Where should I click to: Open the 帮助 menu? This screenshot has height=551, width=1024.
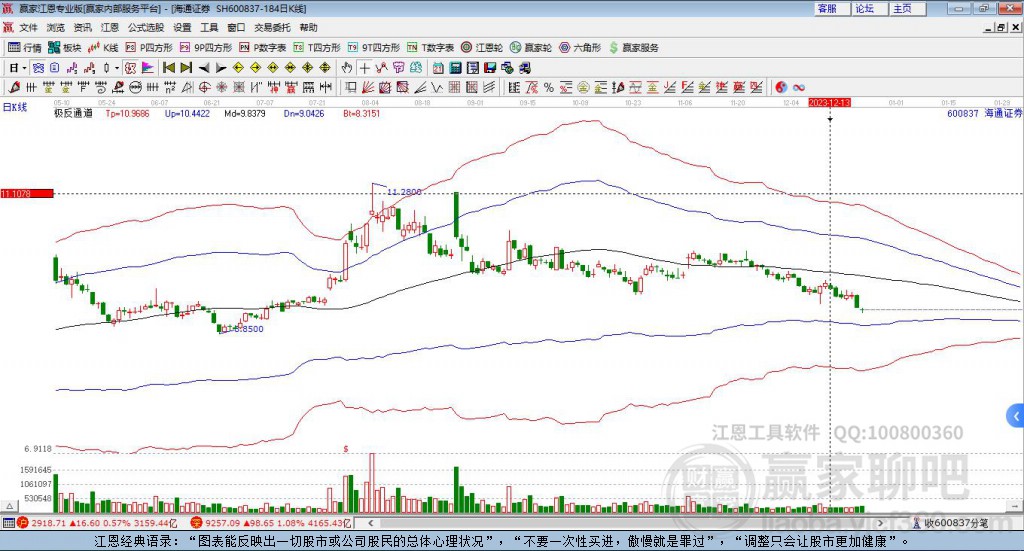click(x=308, y=27)
